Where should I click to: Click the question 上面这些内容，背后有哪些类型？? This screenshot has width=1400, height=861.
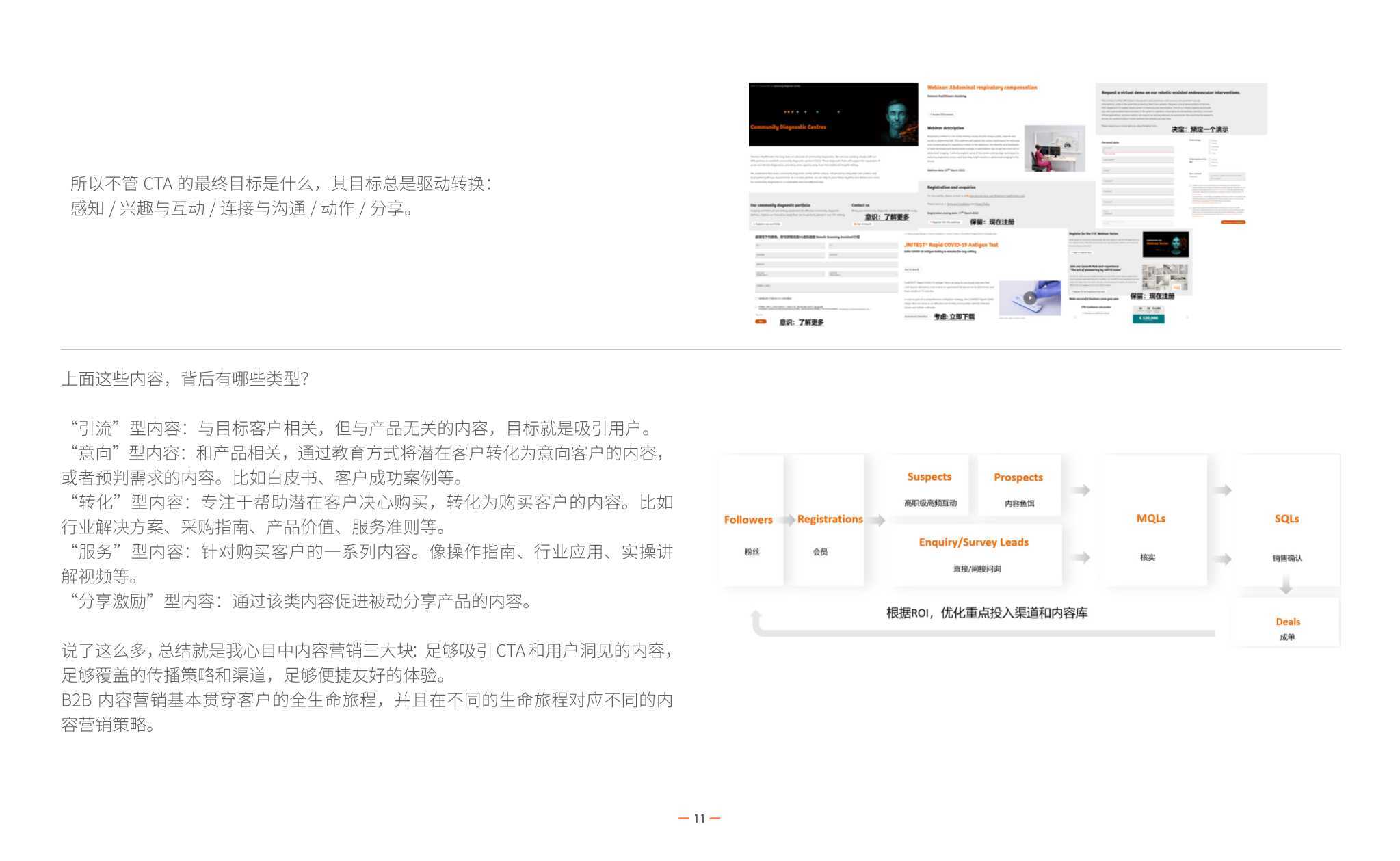[185, 379]
